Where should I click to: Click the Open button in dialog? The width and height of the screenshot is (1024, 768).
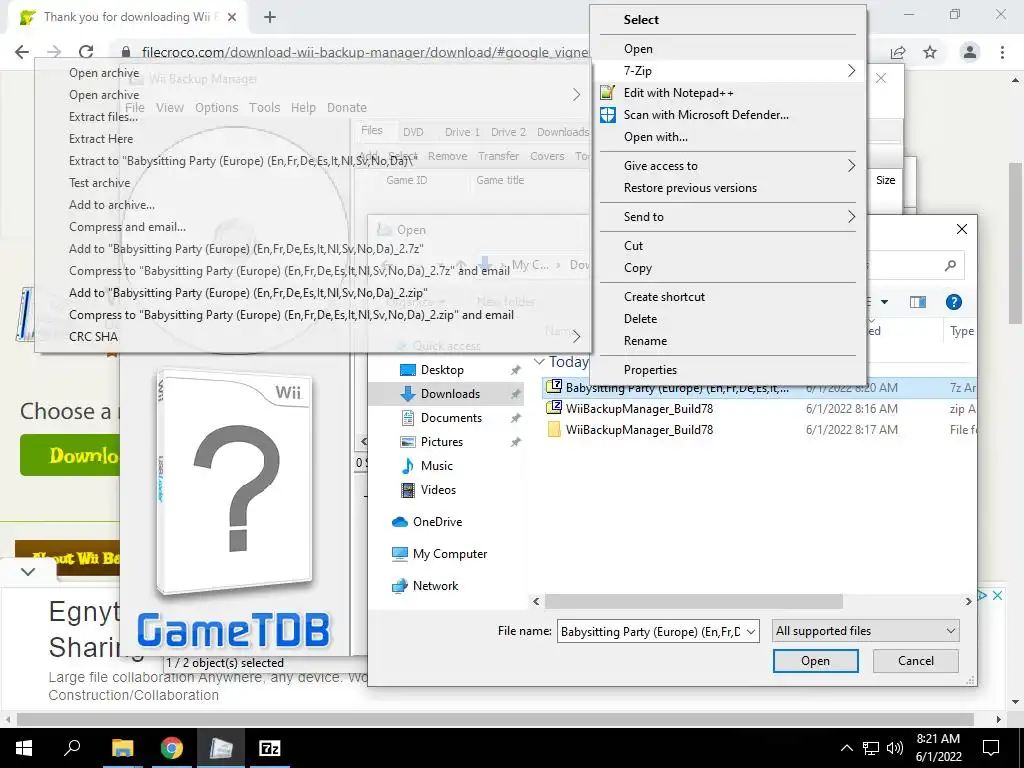click(x=815, y=661)
